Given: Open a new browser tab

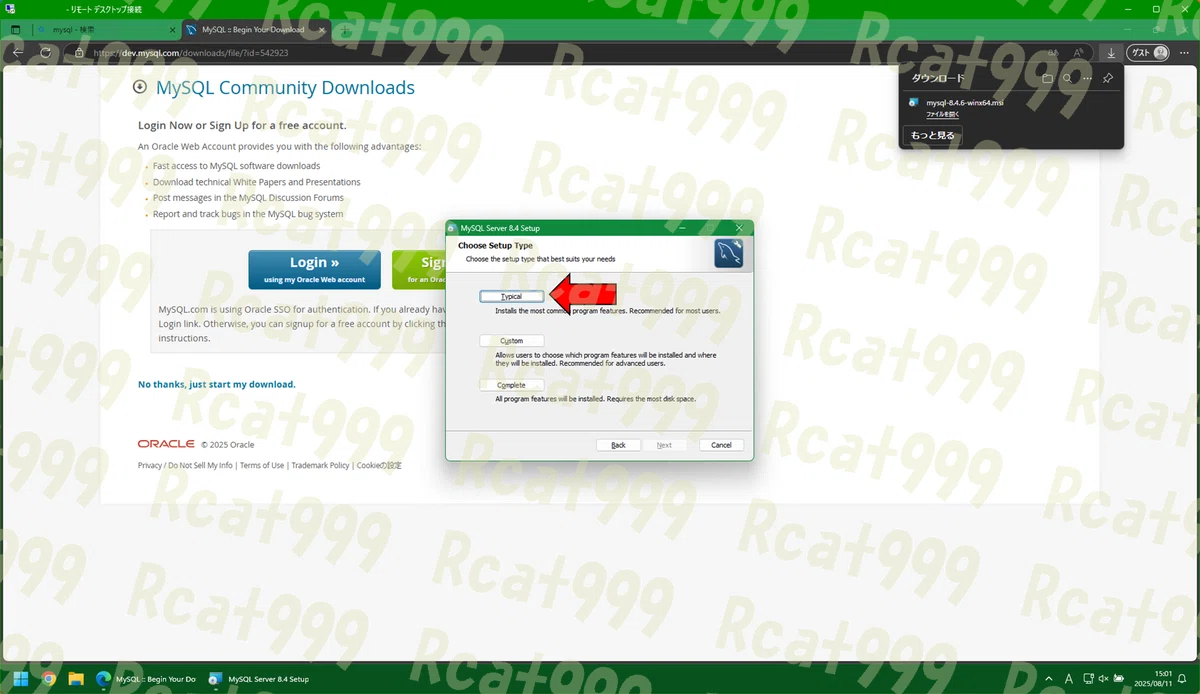Looking at the screenshot, I should [343, 30].
